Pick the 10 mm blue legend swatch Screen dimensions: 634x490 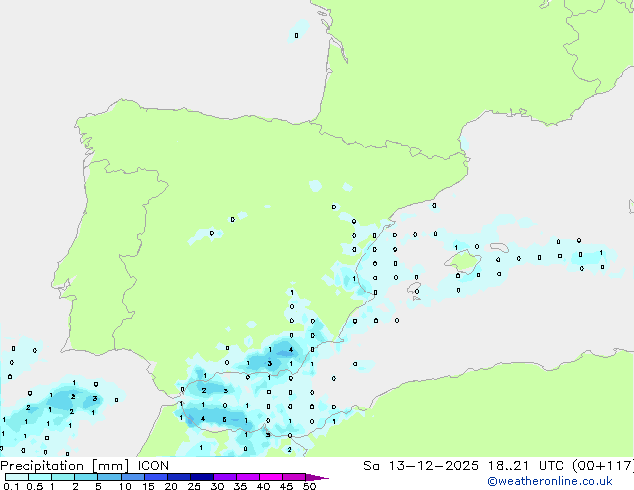[132, 477]
